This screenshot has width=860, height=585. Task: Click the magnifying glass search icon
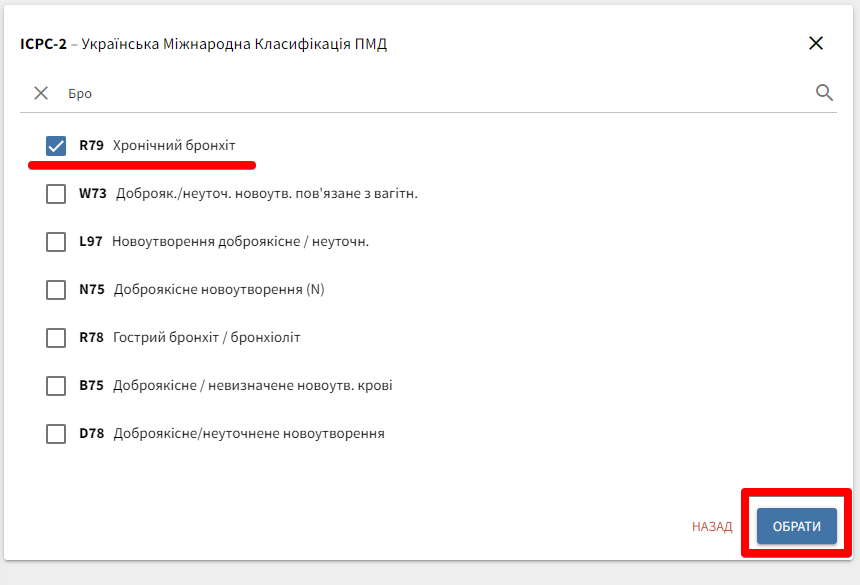[x=824, y=93]
